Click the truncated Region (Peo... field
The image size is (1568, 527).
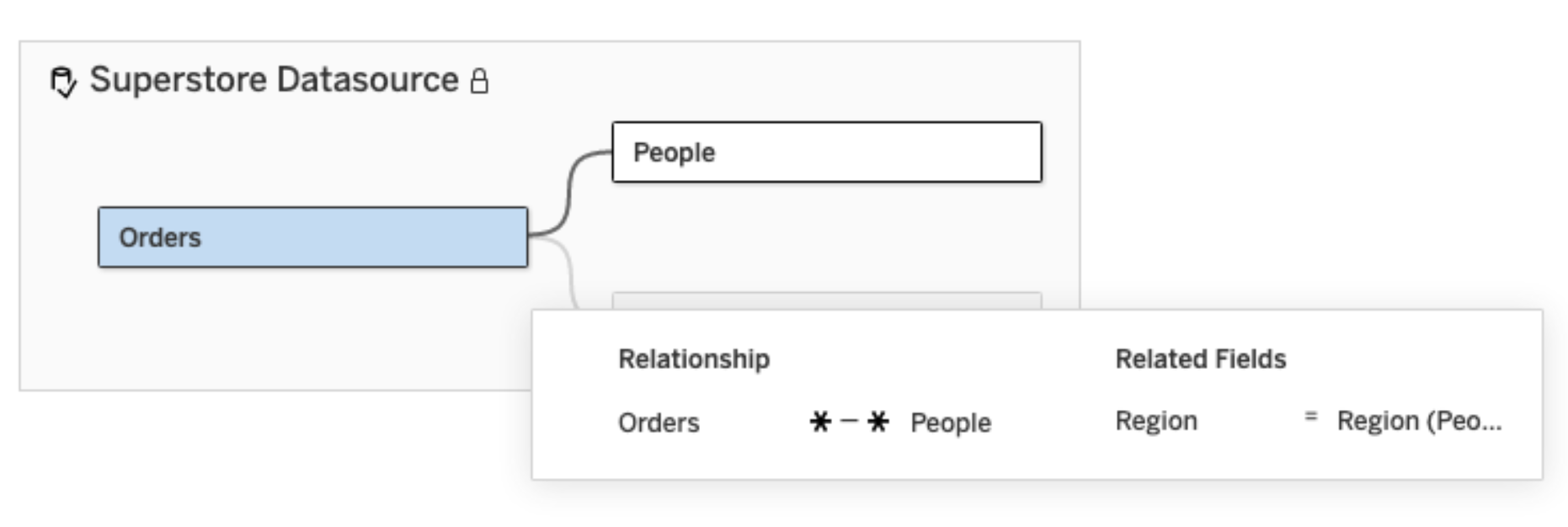coord(1419,421)
